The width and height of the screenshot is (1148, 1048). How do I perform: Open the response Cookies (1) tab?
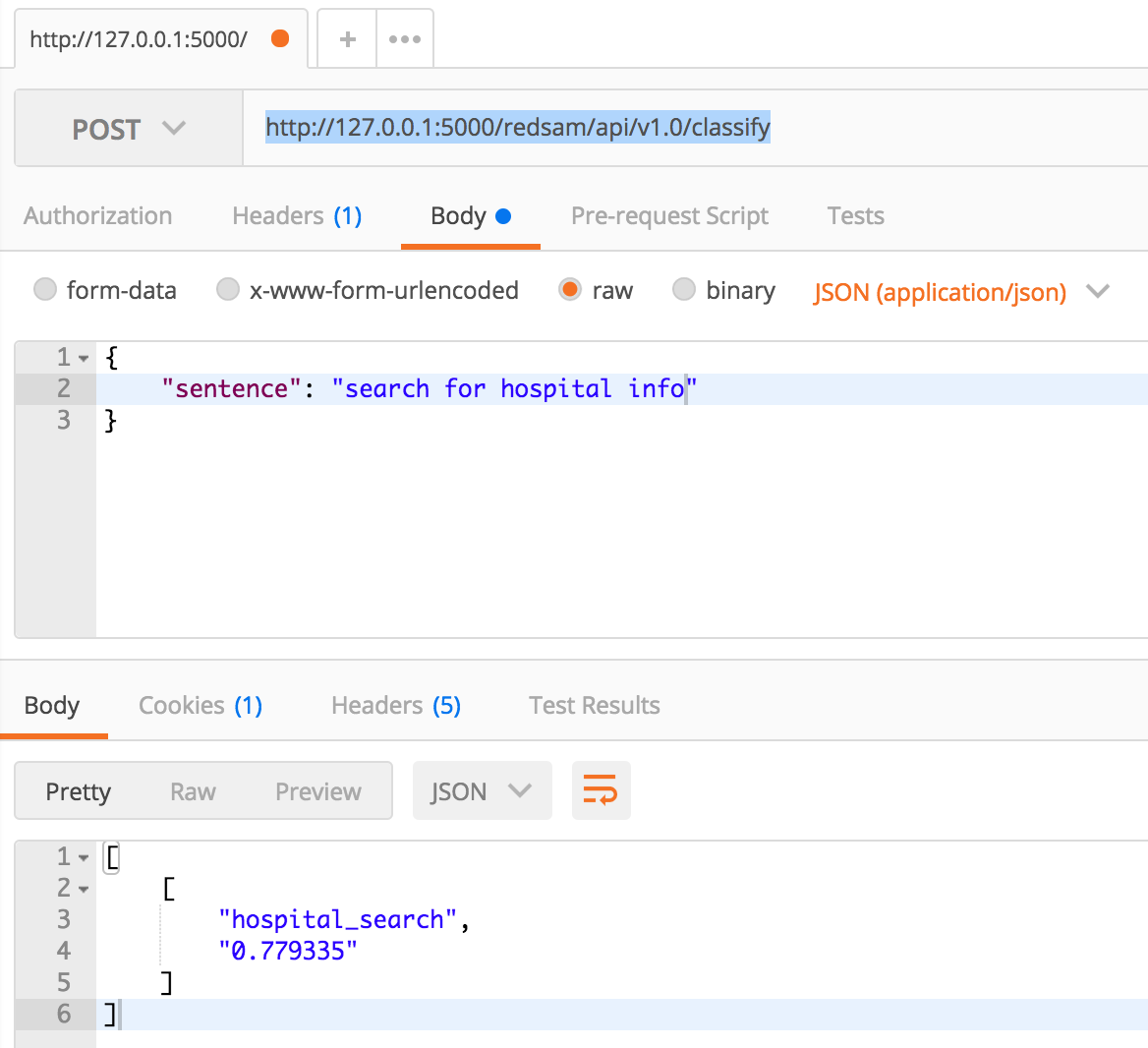[x=200, y=705]
